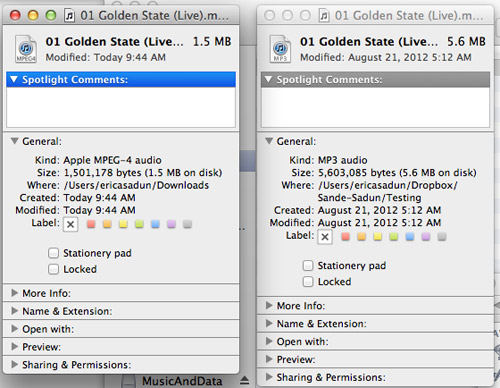The height and width of the screenshot is (388, 500).
Task: Click the MP3 file icon in right window
Action: click(x=280, y=49)
